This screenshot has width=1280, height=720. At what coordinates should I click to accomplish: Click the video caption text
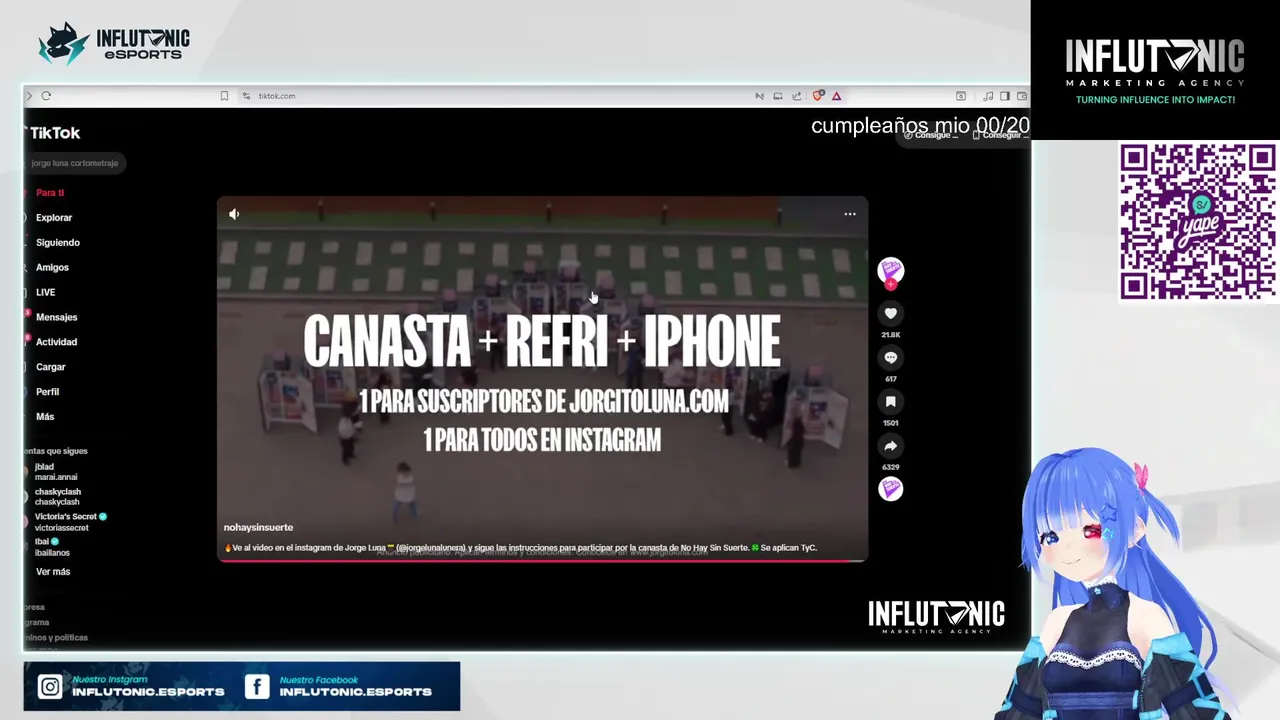(x=520, y=548)
